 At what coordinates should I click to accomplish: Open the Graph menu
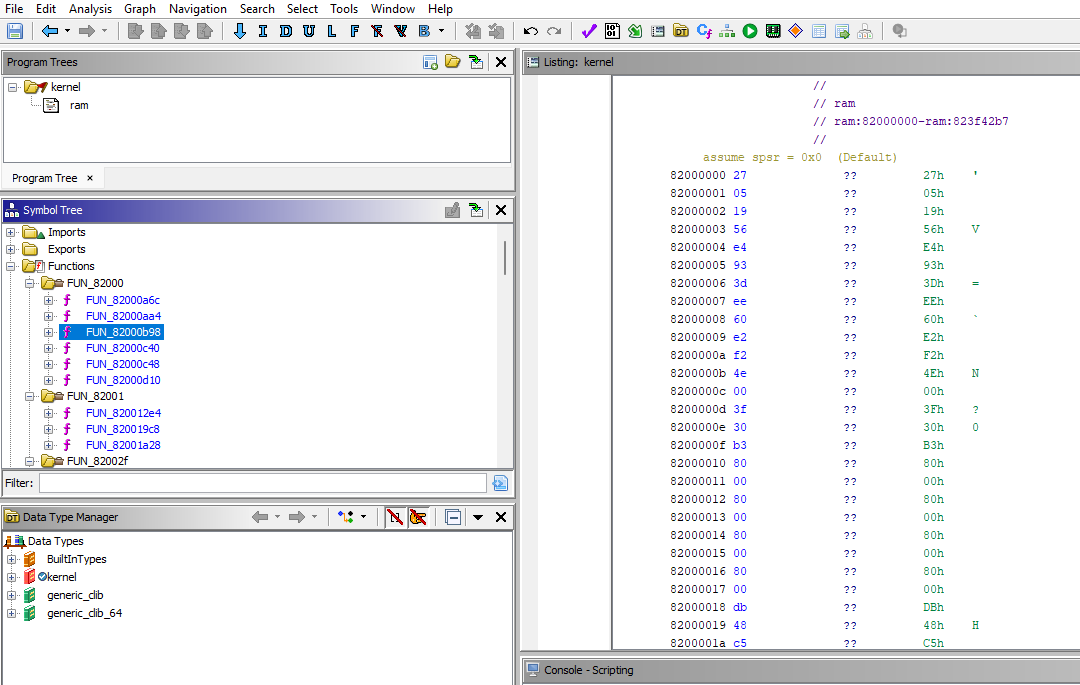pyautogui.click(x=140, y=9)
